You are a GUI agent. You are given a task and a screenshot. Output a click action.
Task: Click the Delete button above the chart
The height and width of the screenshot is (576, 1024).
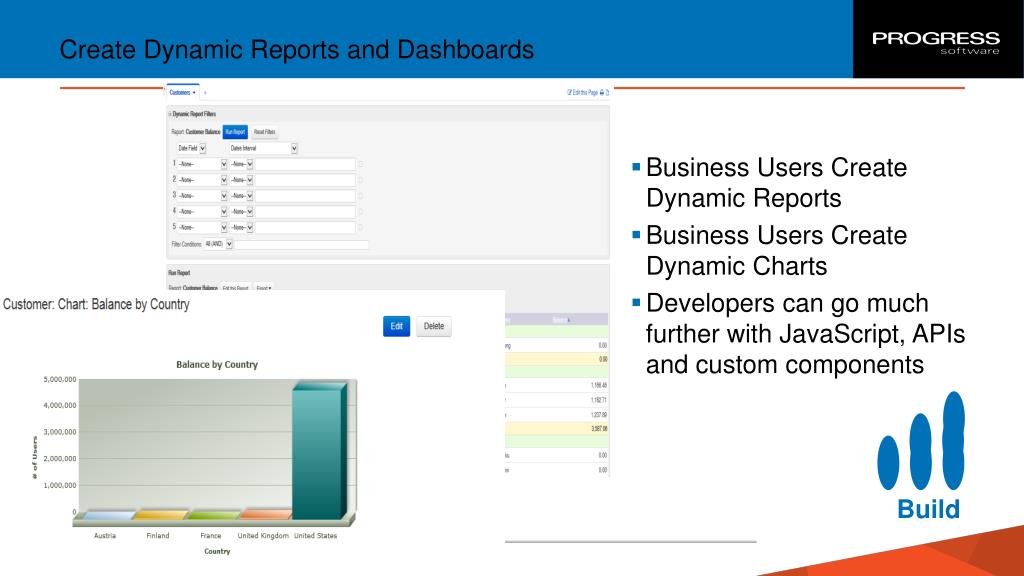point(434,327)
